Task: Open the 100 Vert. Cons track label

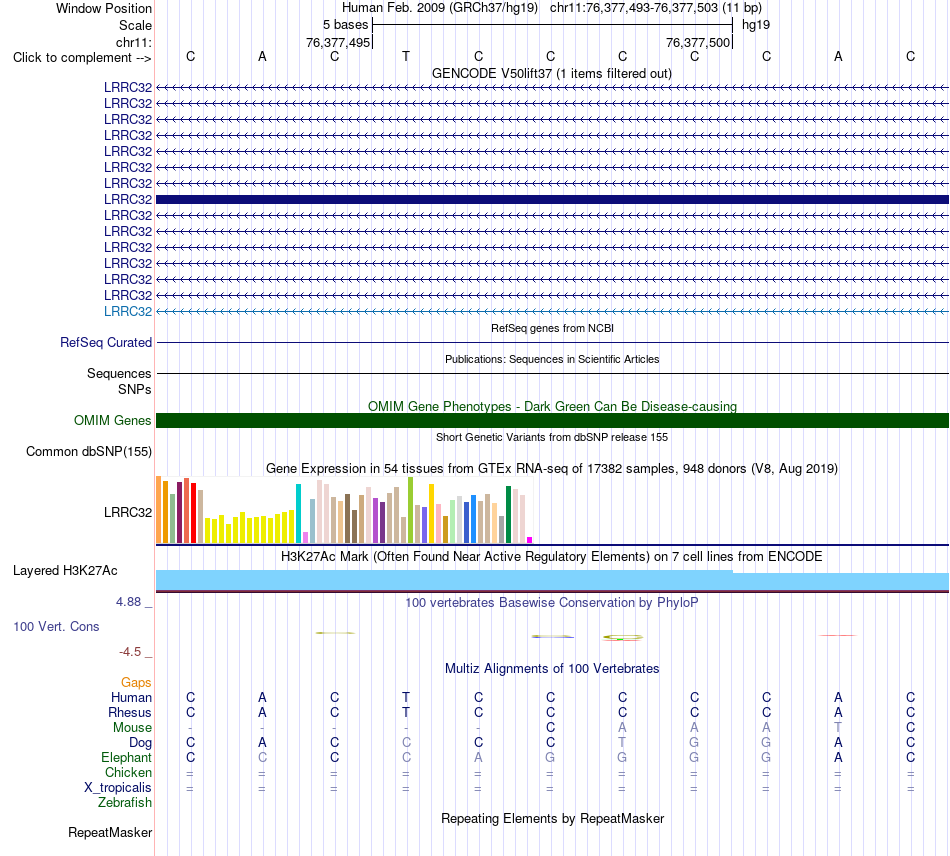Action: pyautogui.click(x=56, y=626)
